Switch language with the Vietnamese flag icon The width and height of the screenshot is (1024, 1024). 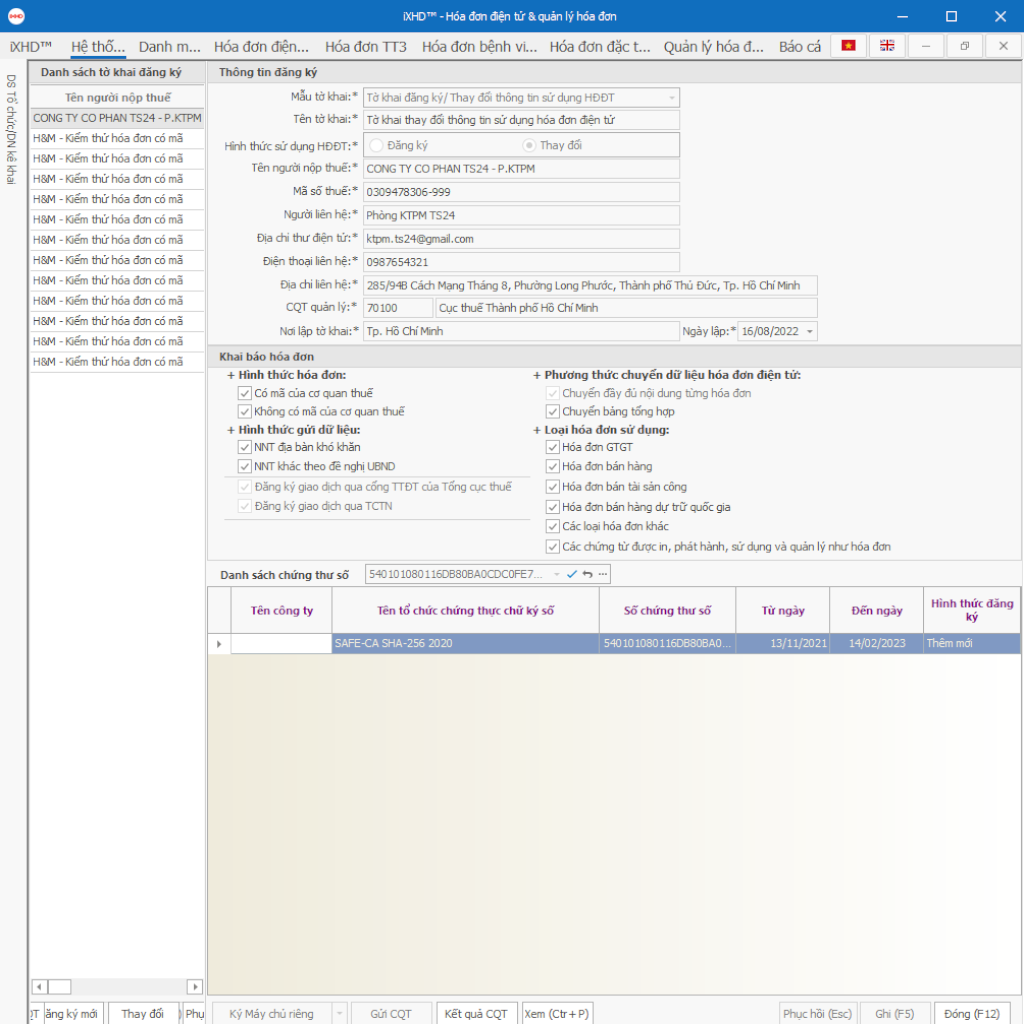point(849,46)
